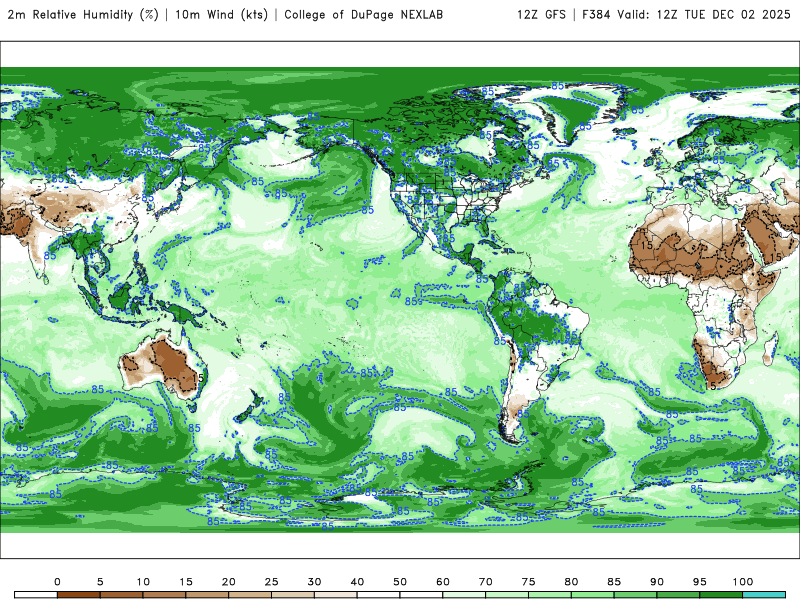
Task: Click the 'College of DuPage NEXLAB' label
Action: 363,14
